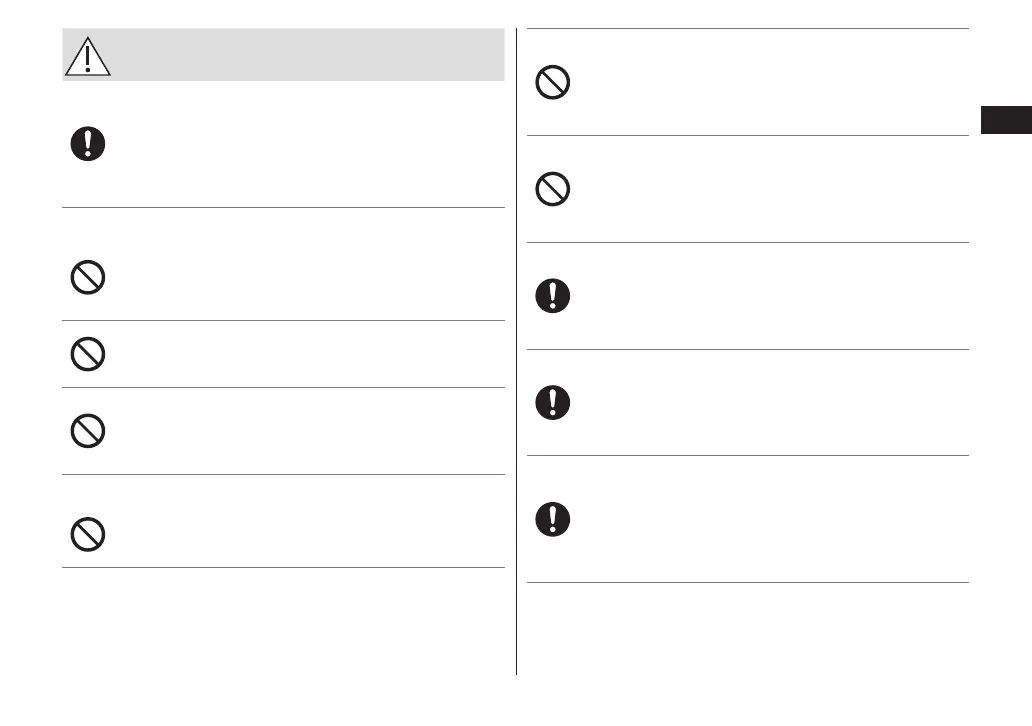Click the bottom exclamation icon in the right column
Image resolution: width=1032 pixels, height=726 pixels.
pos(553,518)
